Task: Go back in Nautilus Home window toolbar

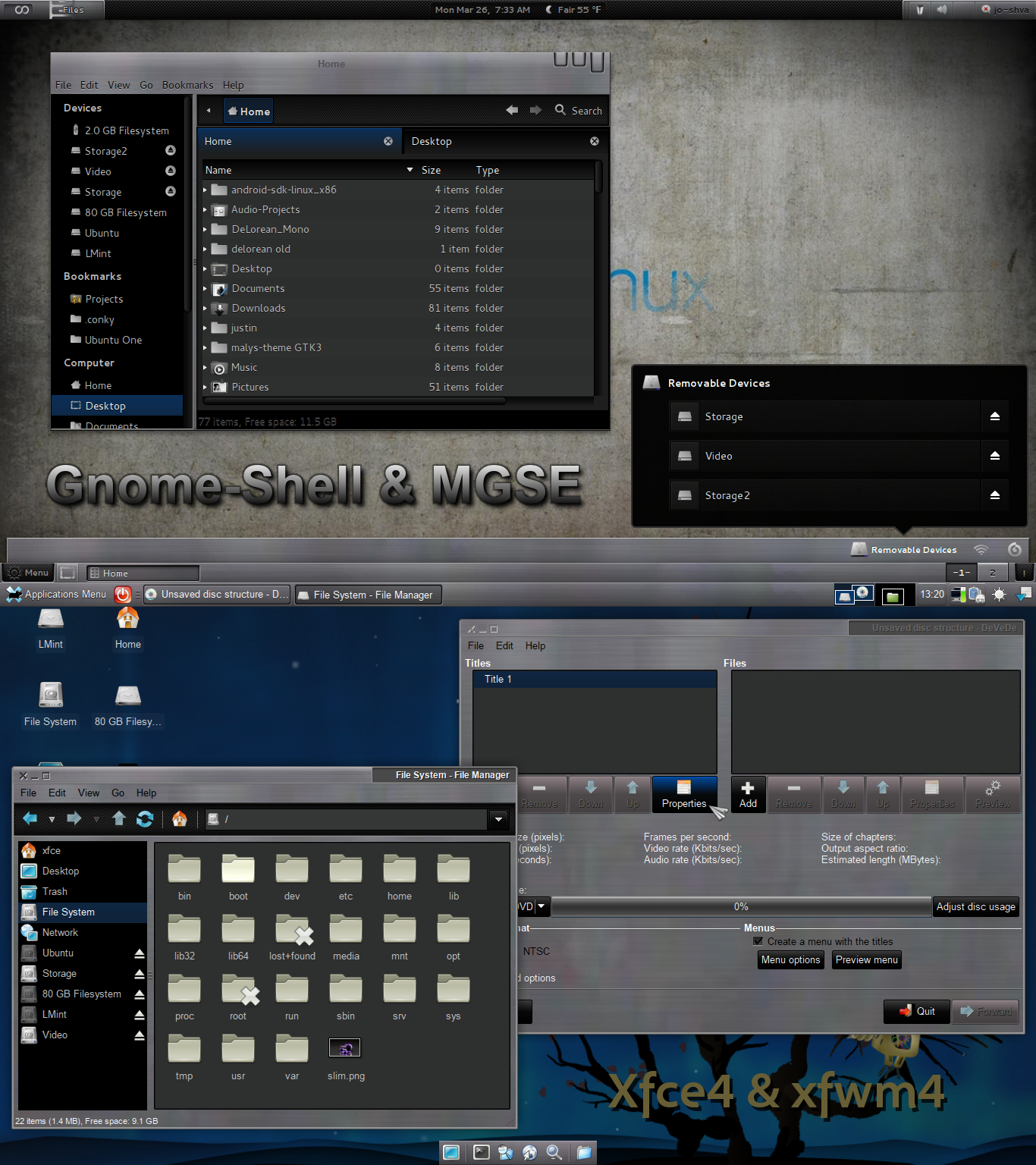Action: [513, 110]
